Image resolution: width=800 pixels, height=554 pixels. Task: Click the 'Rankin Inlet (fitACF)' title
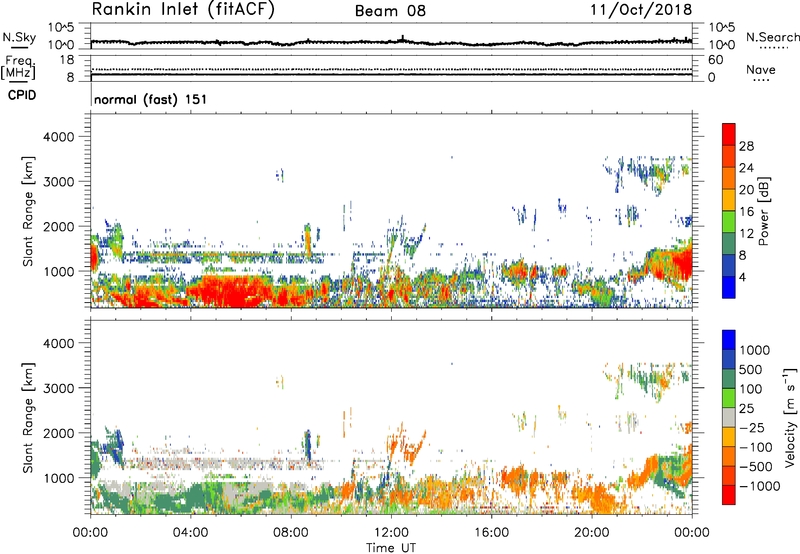click(x=183, y=10)
